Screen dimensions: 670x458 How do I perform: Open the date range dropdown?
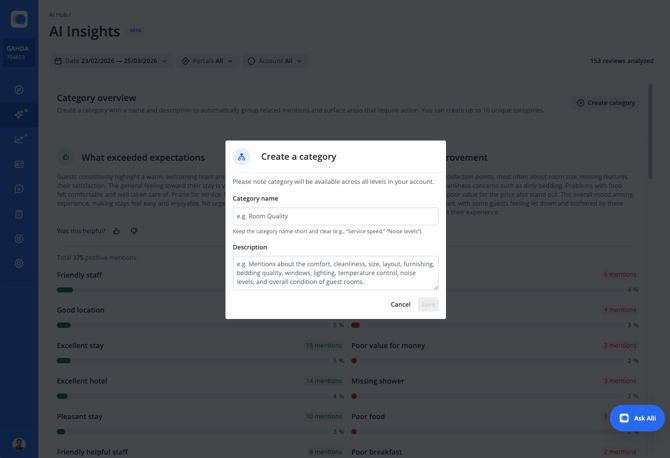click(x=111, y=61)
